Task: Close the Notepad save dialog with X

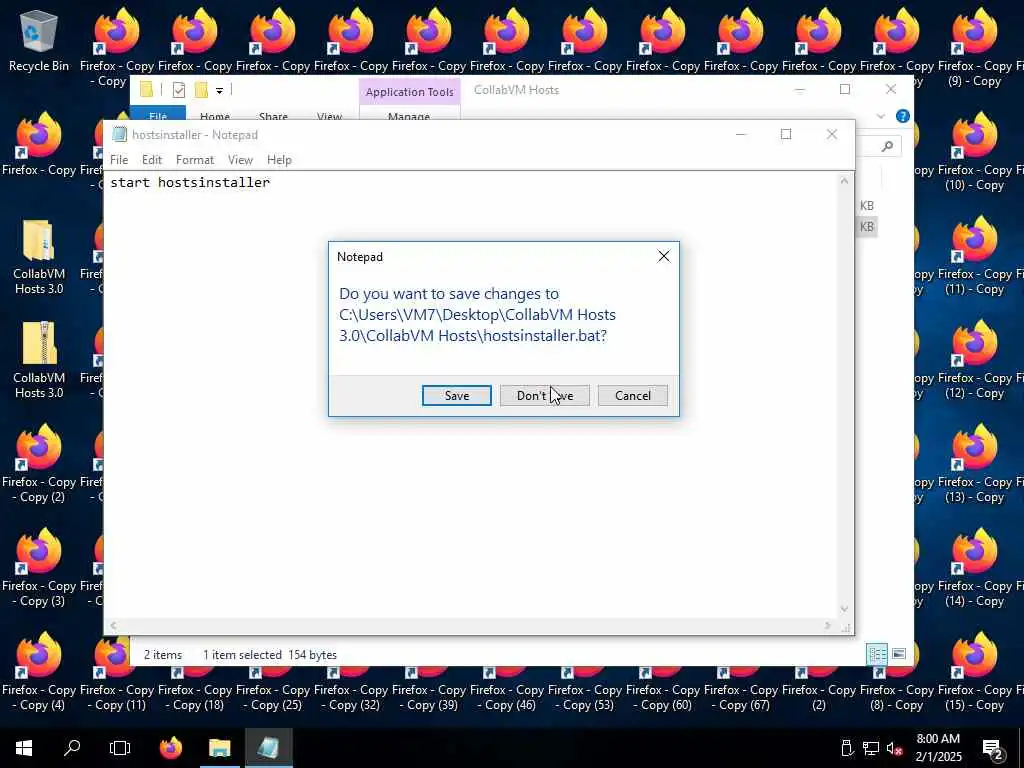Action: click(664, 257)
